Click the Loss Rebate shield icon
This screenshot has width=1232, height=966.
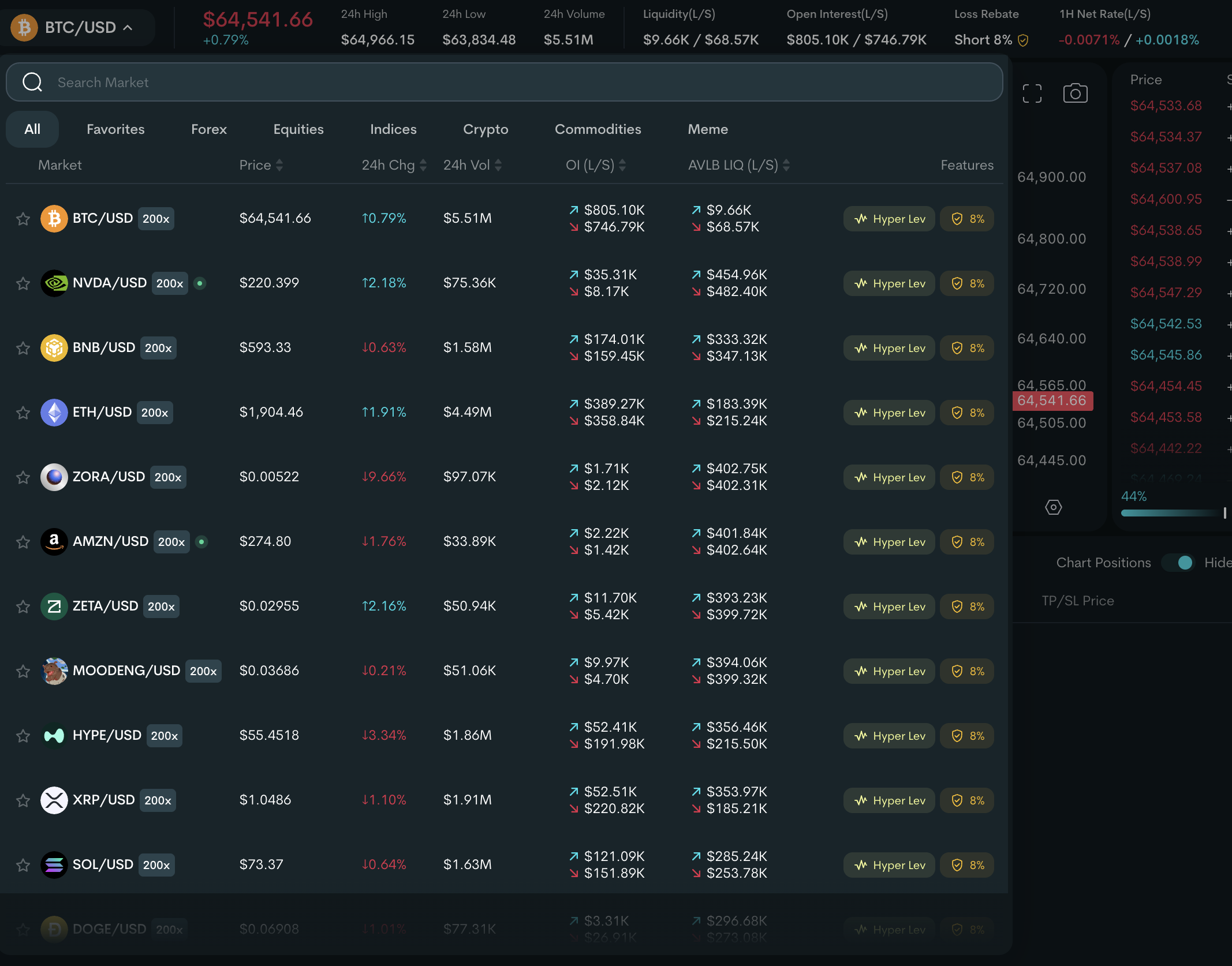tap(1023, 40)
